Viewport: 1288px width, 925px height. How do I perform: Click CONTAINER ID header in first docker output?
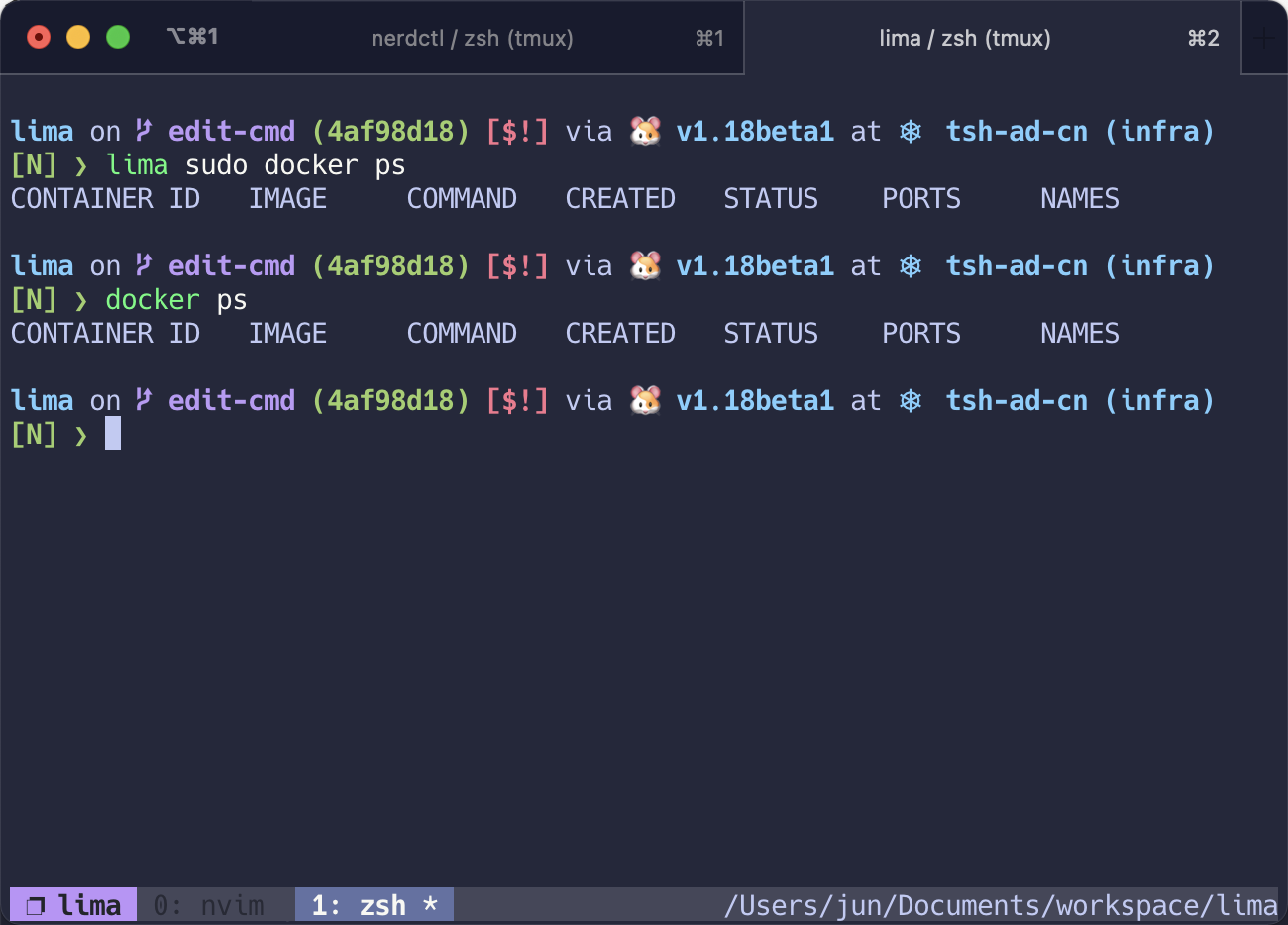tap(105, 198)
